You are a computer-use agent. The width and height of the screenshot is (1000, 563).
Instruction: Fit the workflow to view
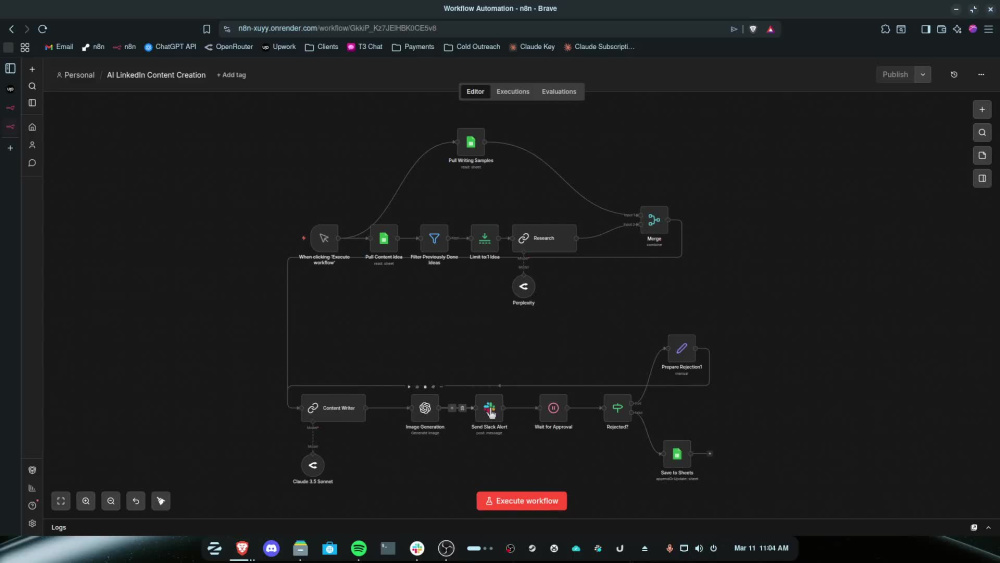coord(61,501)
